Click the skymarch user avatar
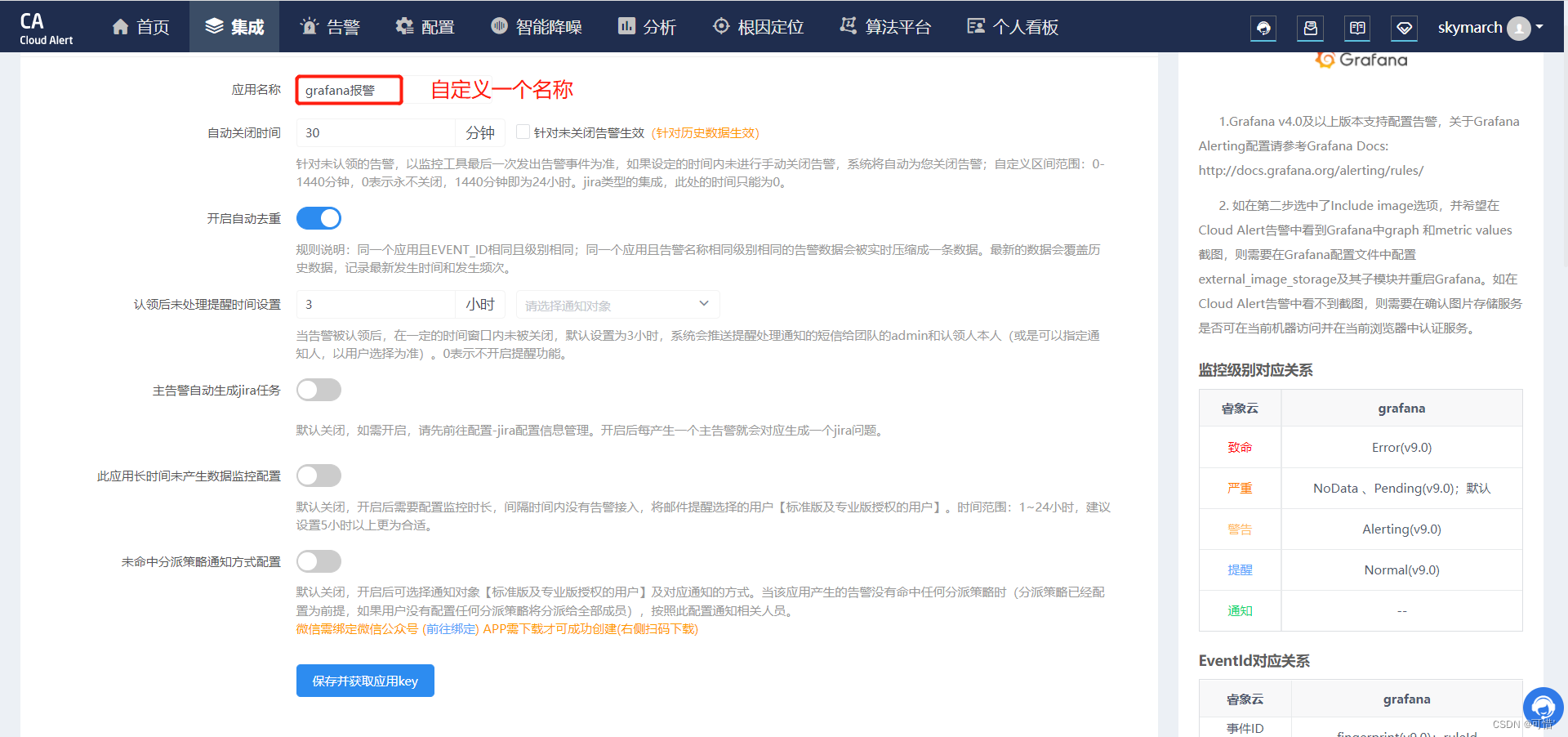Viewport: 1568px width, 737px height. click(1518, 28)
